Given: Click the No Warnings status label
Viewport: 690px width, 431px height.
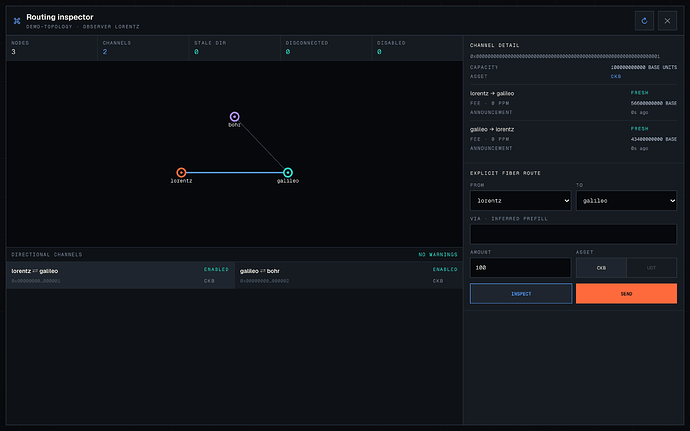Looking at the screenshot, I should pyautogui.click(x=438, y=254).
